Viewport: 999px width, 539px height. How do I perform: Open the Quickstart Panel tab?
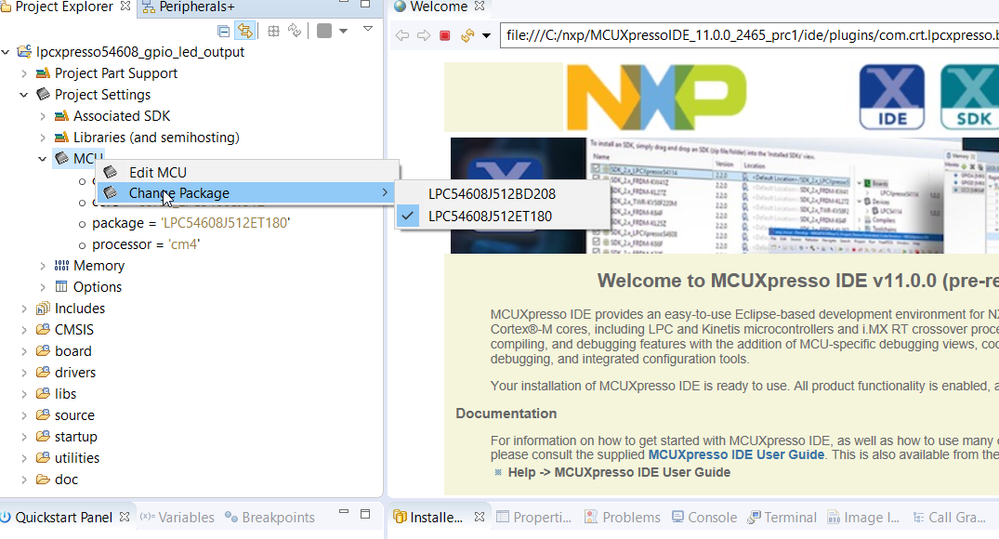[x=63, y=517]
